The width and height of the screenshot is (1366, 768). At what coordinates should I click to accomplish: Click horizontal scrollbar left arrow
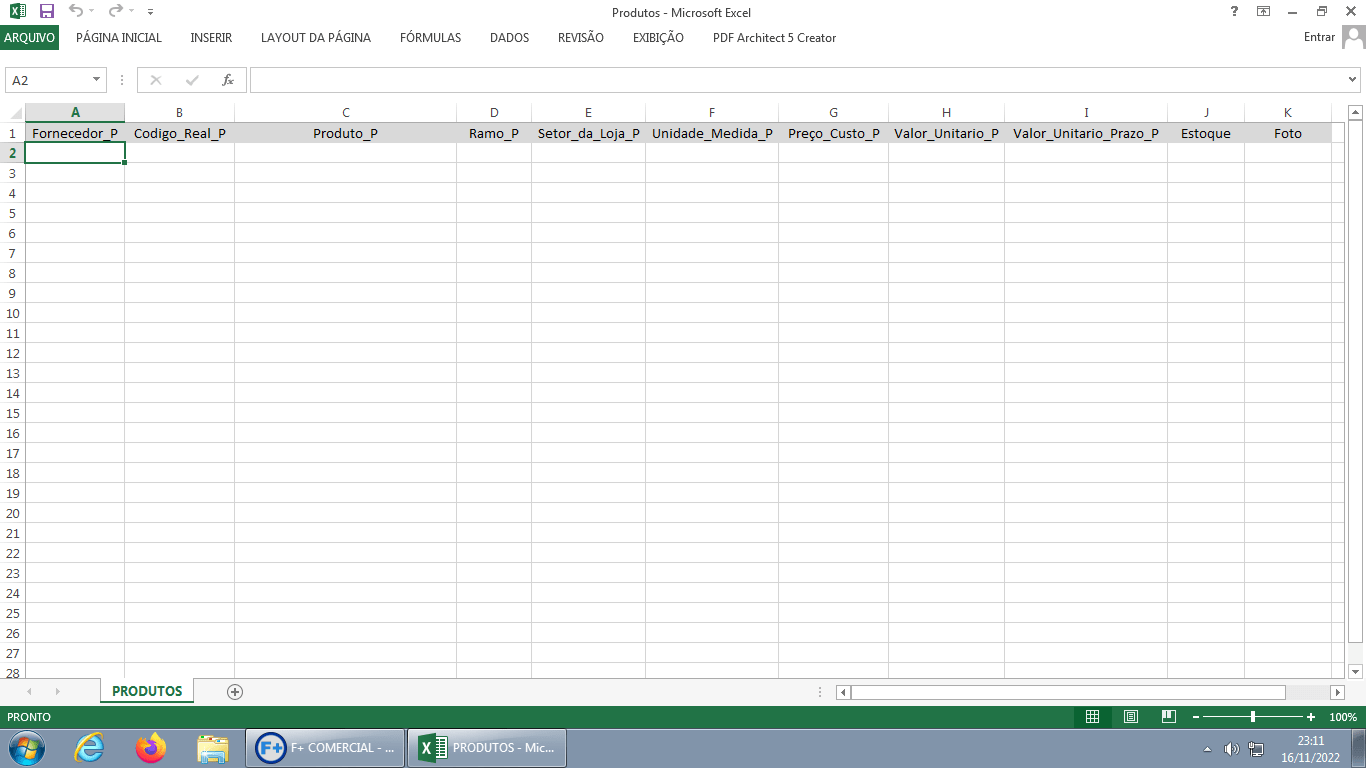[x=843, y=692]
